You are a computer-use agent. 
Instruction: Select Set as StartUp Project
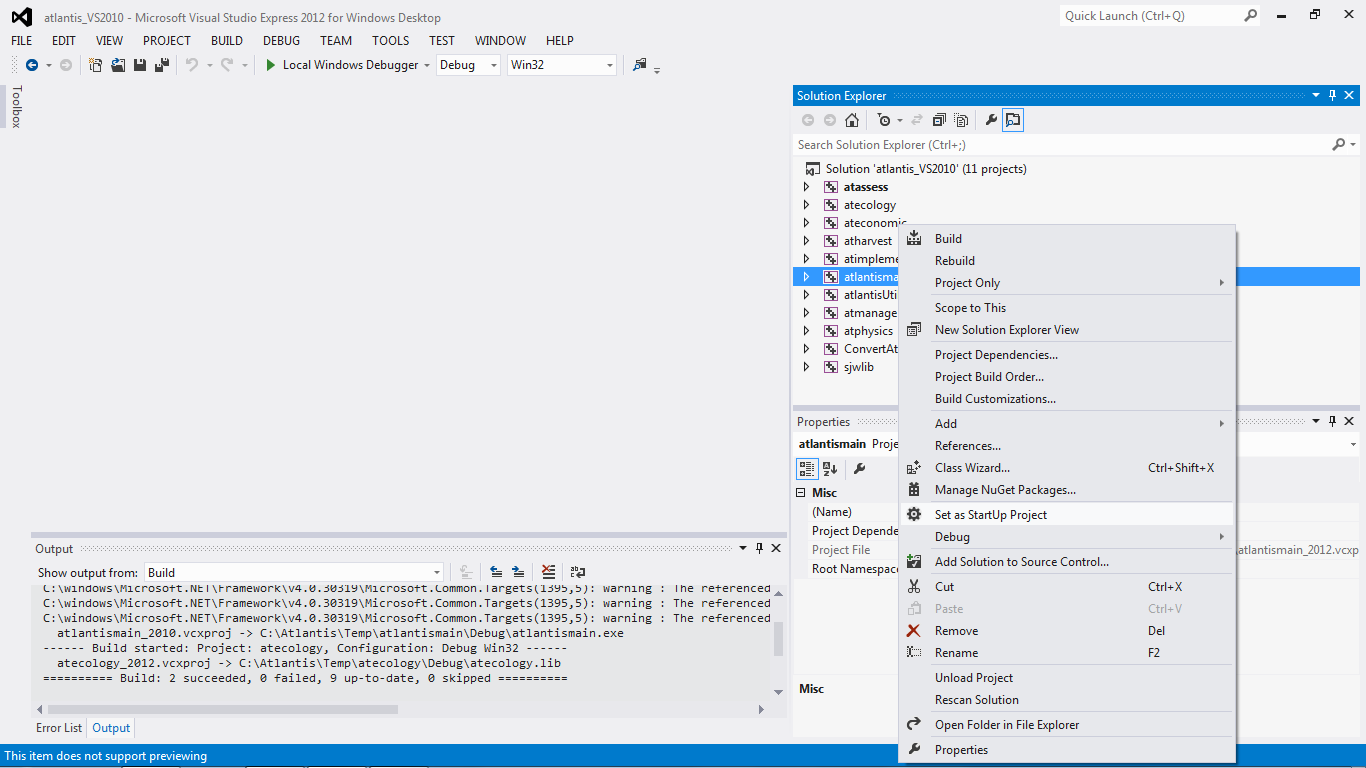(990, 515)
